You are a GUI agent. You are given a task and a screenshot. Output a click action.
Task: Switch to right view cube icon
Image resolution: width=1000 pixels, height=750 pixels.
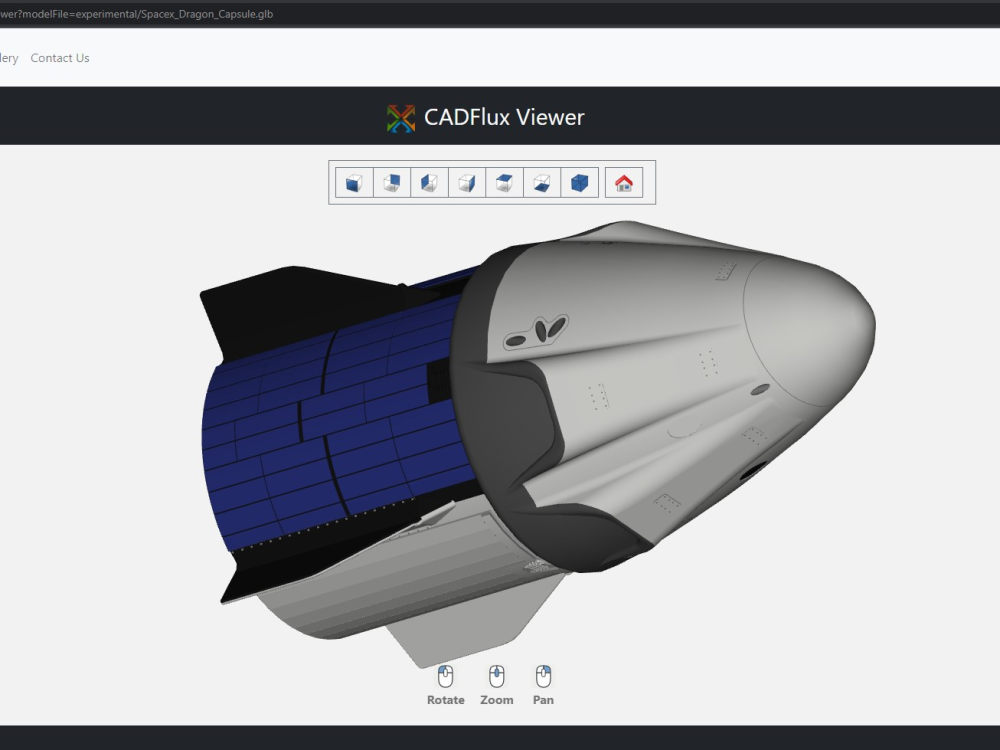467,183
